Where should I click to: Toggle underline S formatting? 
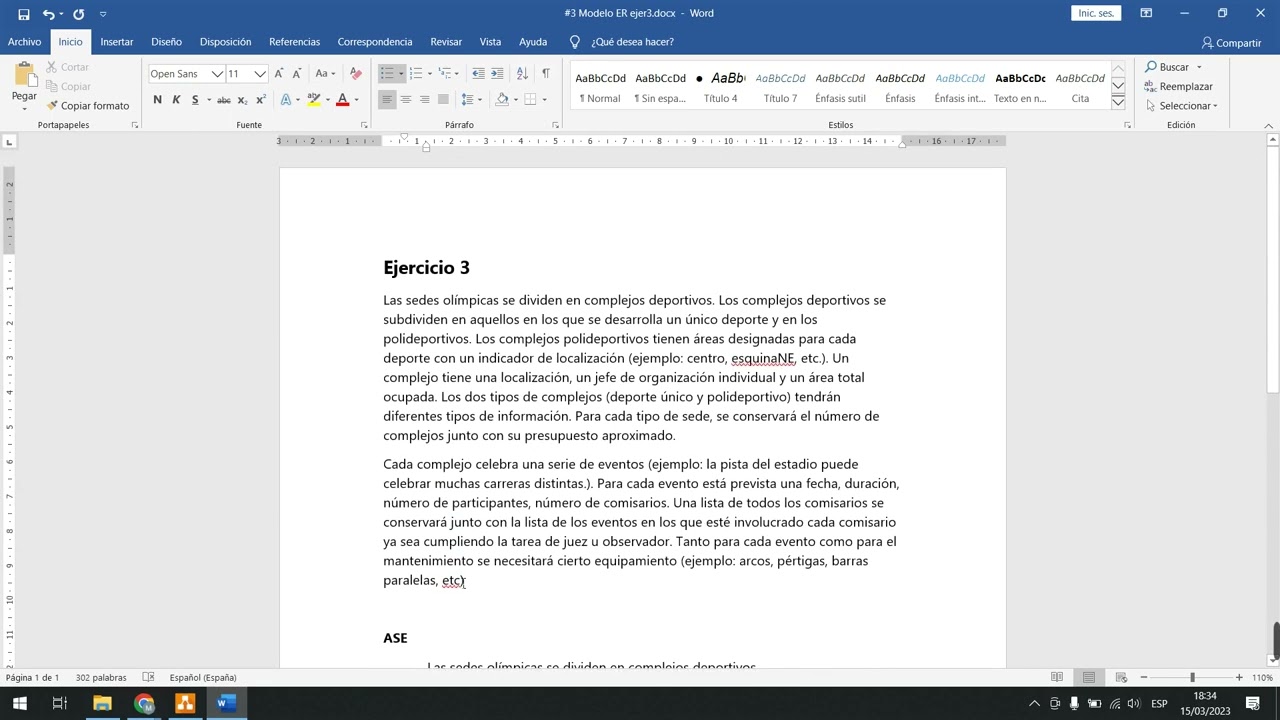point(195,100)
